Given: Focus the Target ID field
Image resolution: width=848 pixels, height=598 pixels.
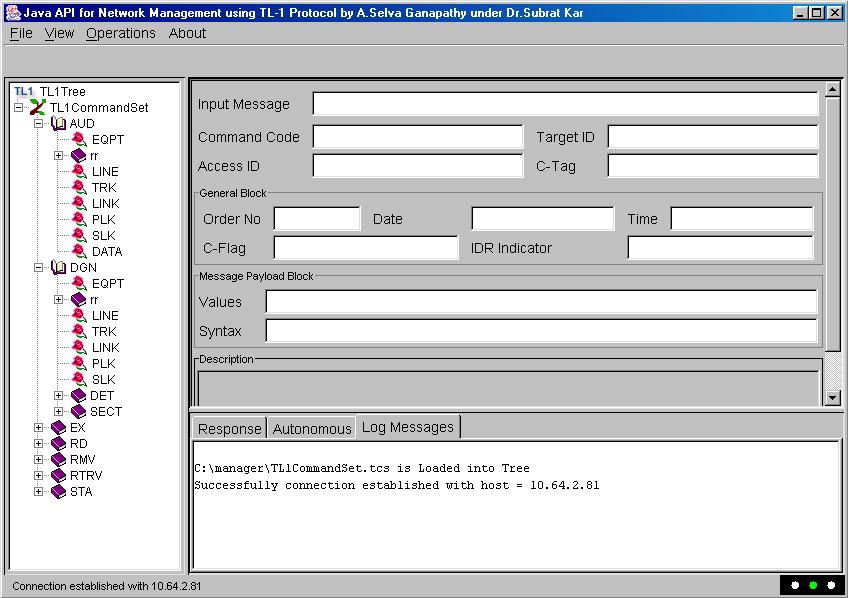Looking at the screenshot, I should pos(713,136).
